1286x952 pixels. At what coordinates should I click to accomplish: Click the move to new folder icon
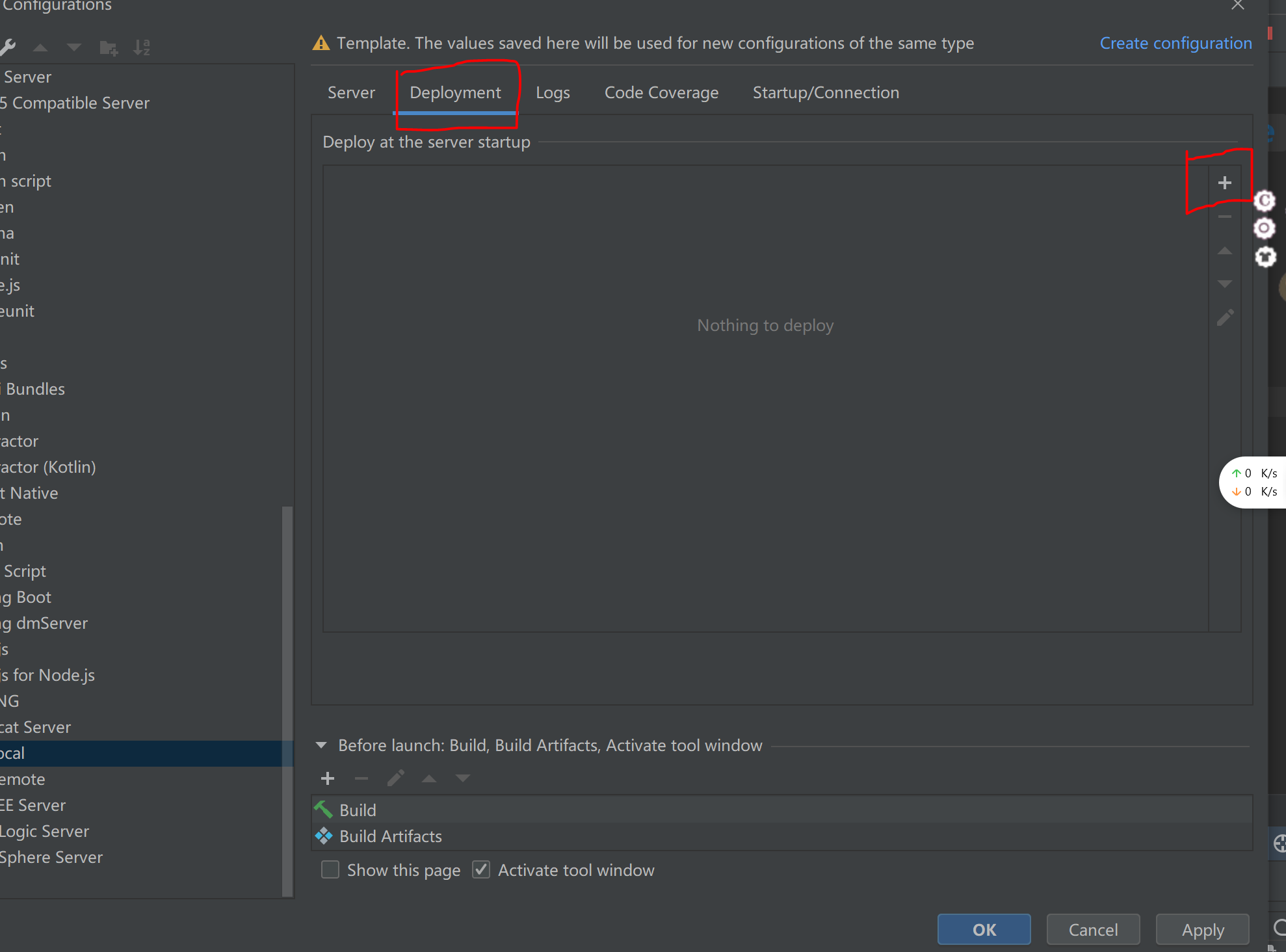pos(108,47)
